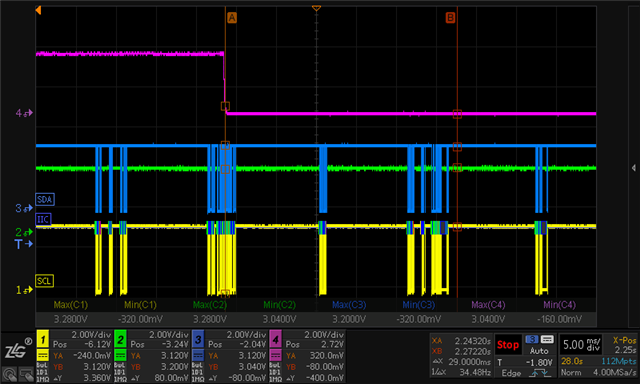
Task: Click the ZLG logo
Action: point(18,349)
